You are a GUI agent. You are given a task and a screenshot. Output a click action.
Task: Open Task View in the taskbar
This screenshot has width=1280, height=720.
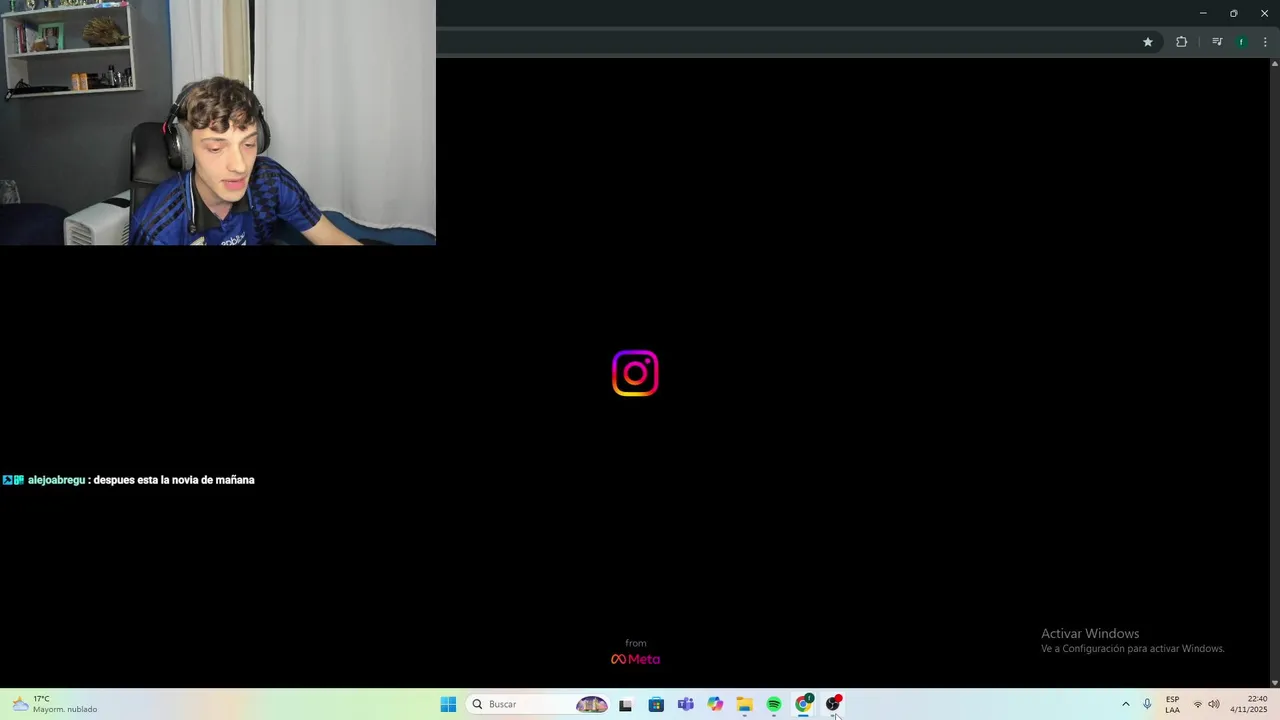click(x=626, y=704)
